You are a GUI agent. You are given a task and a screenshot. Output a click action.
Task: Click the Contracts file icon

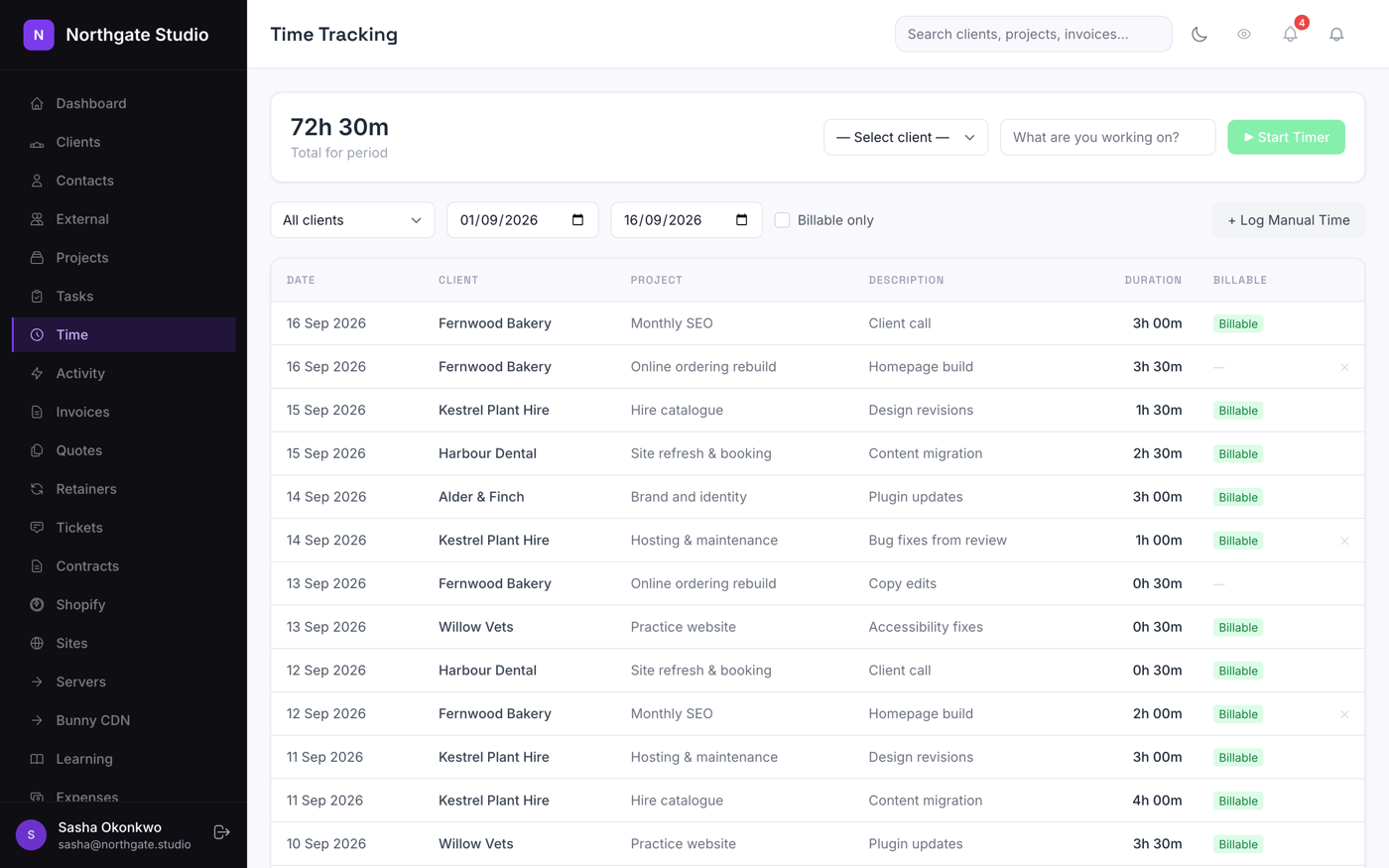37,566
